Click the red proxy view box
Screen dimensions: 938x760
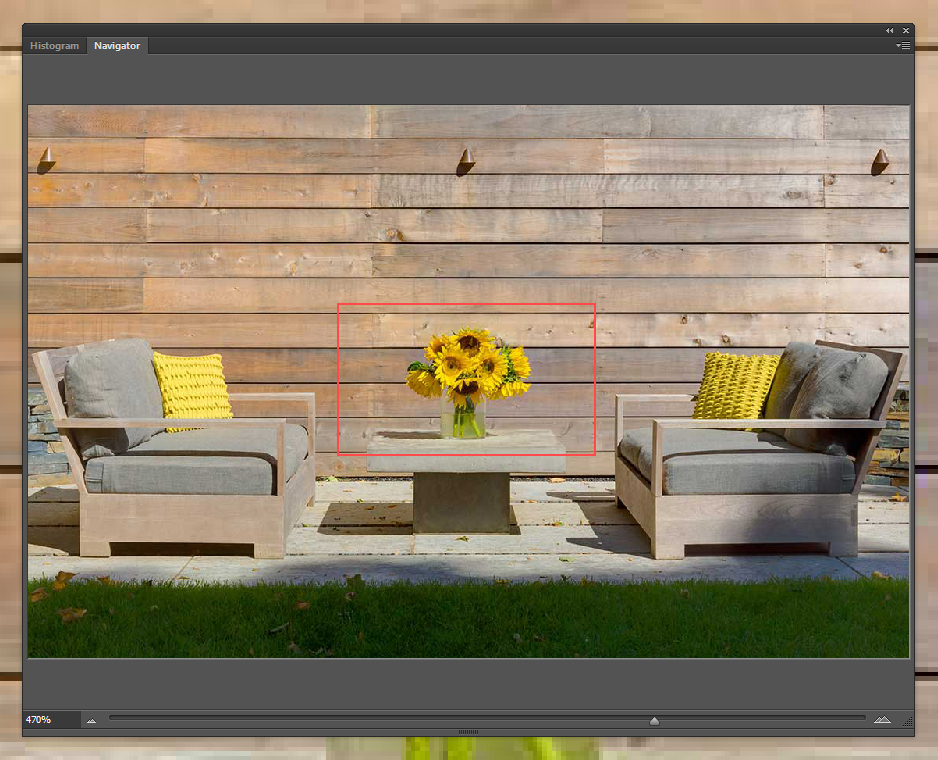point(467,379)
